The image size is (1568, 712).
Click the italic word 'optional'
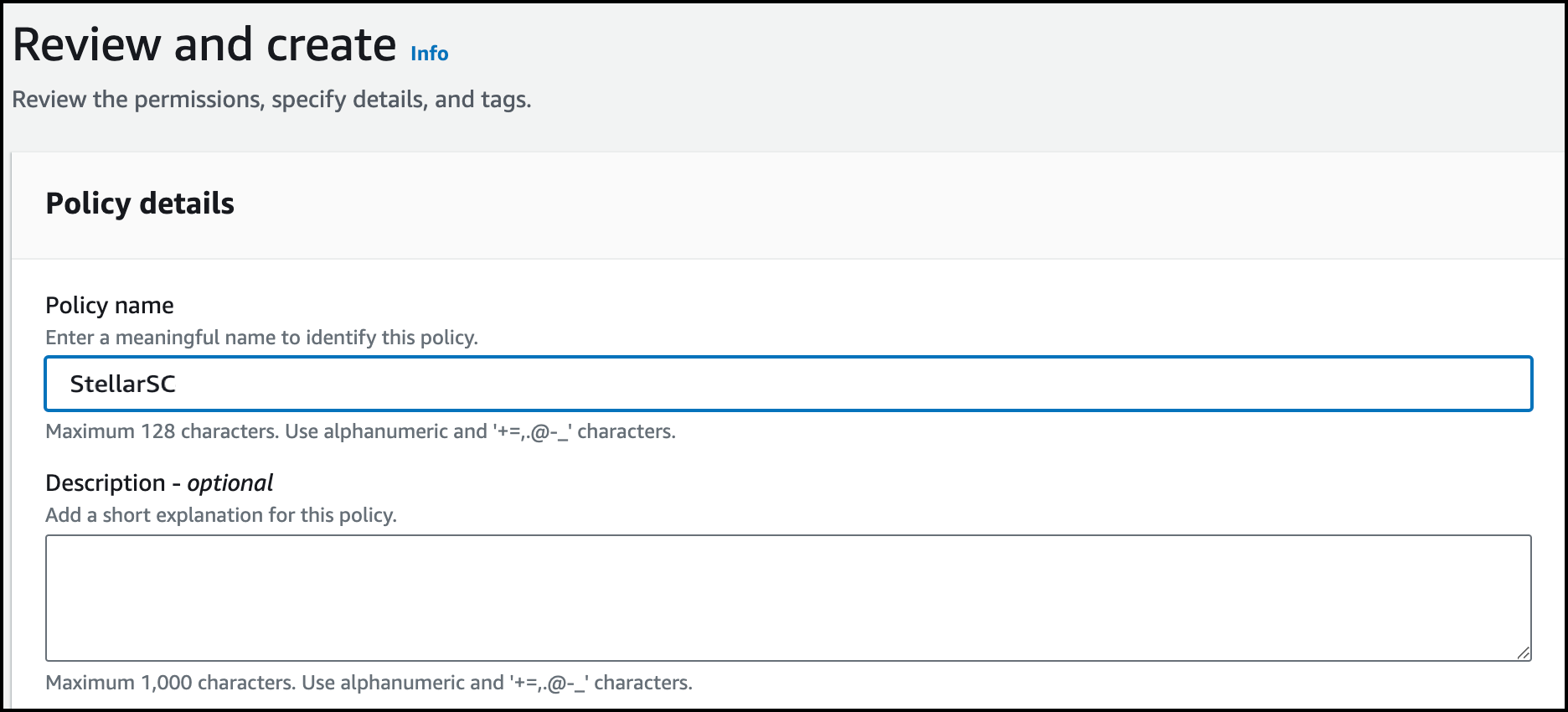(x=230, y=483)
